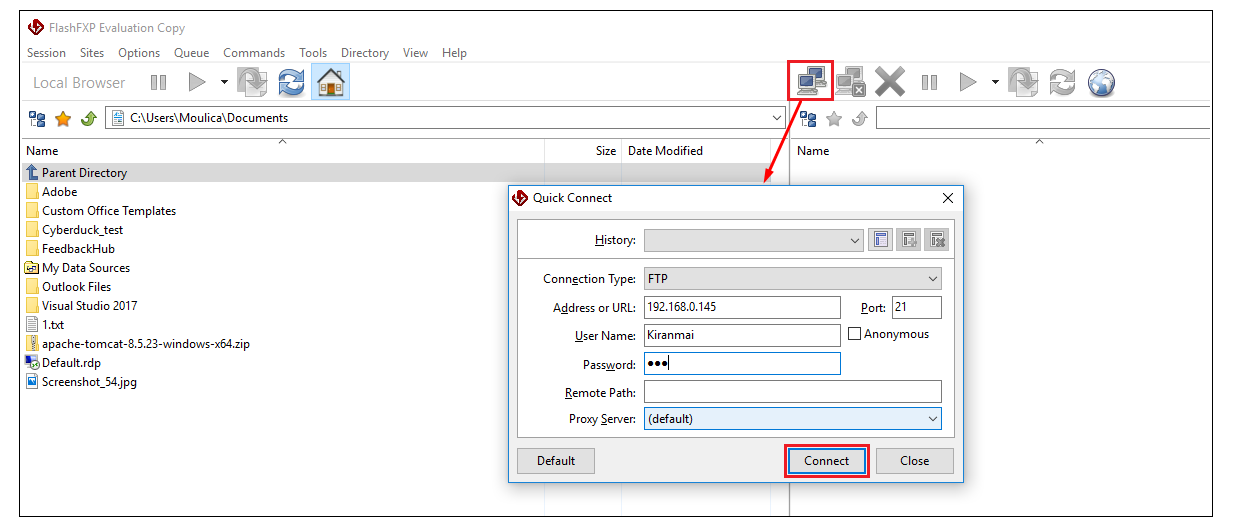
Task: Click the remote pane address bar
Action: point(1043,118)
